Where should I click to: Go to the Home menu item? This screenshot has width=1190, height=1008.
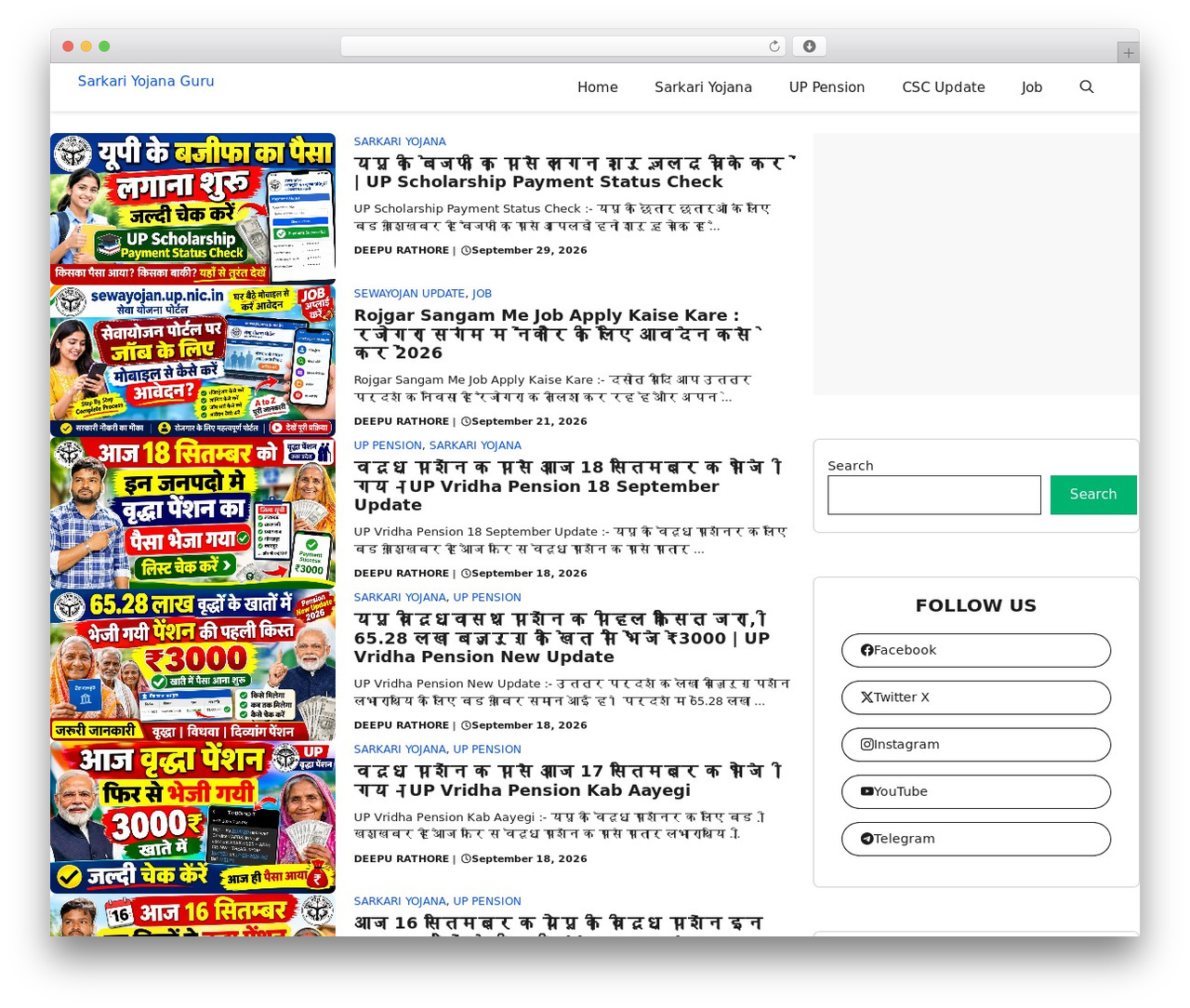597,87
